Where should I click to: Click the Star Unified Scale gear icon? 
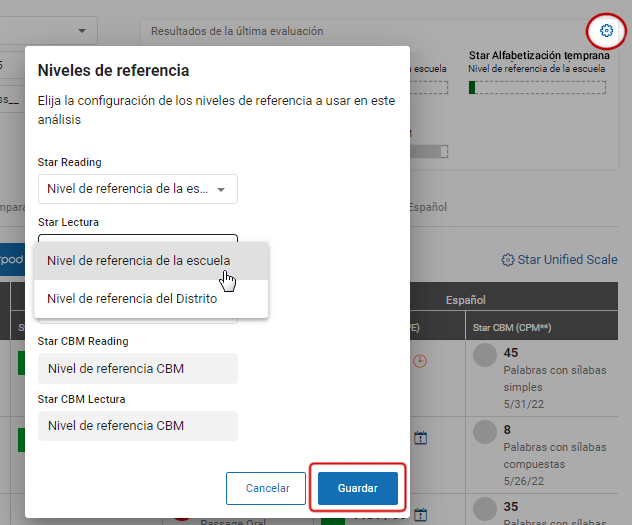tap(507, 260)
